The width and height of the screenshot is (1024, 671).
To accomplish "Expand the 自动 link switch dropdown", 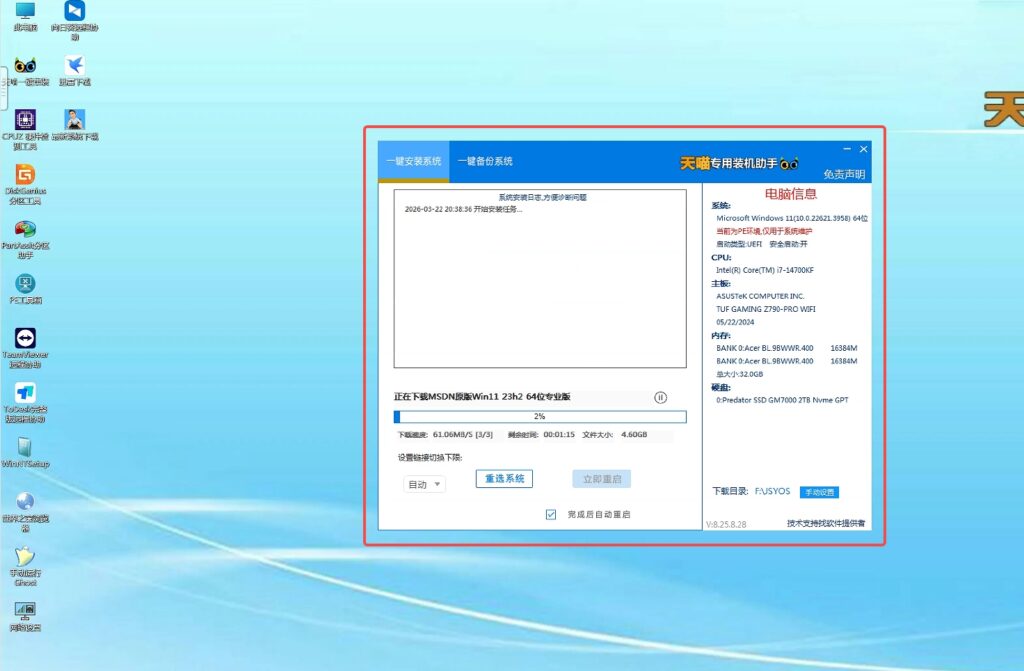I will point(425,484).
